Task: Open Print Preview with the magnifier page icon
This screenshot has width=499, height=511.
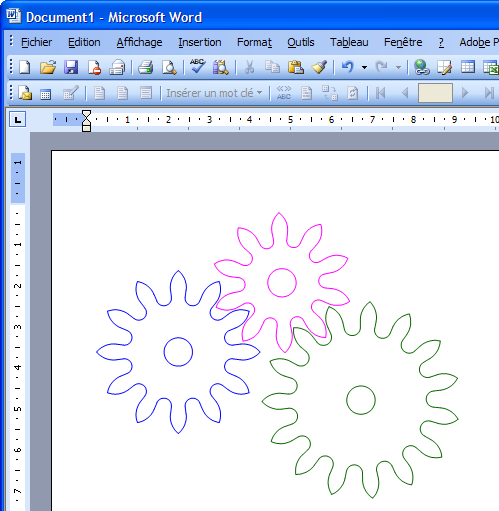Action: pyautogui.click(x=169, y=67)
